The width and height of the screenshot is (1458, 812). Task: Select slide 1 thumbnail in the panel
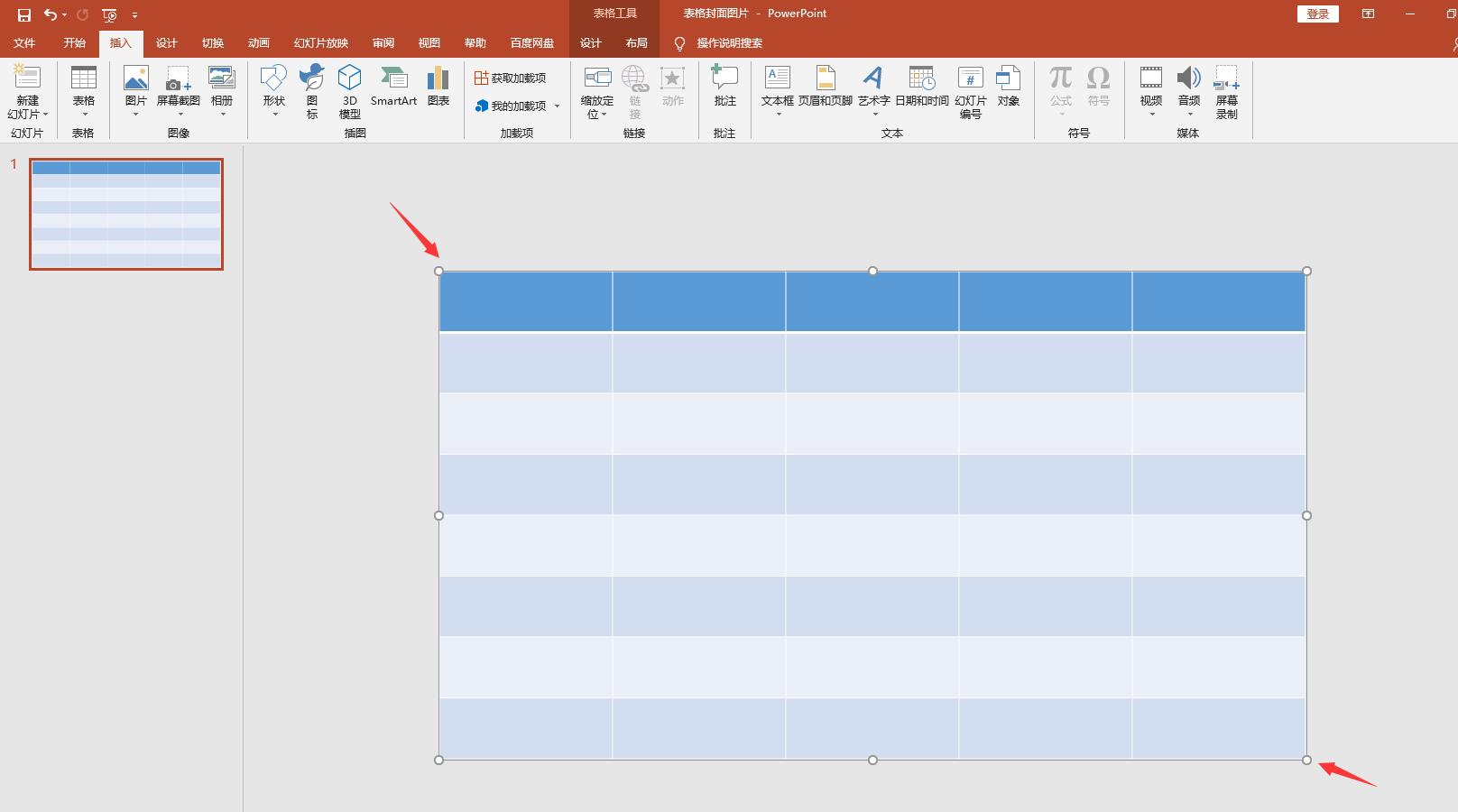pyautogui.click(x=126, y=214)
